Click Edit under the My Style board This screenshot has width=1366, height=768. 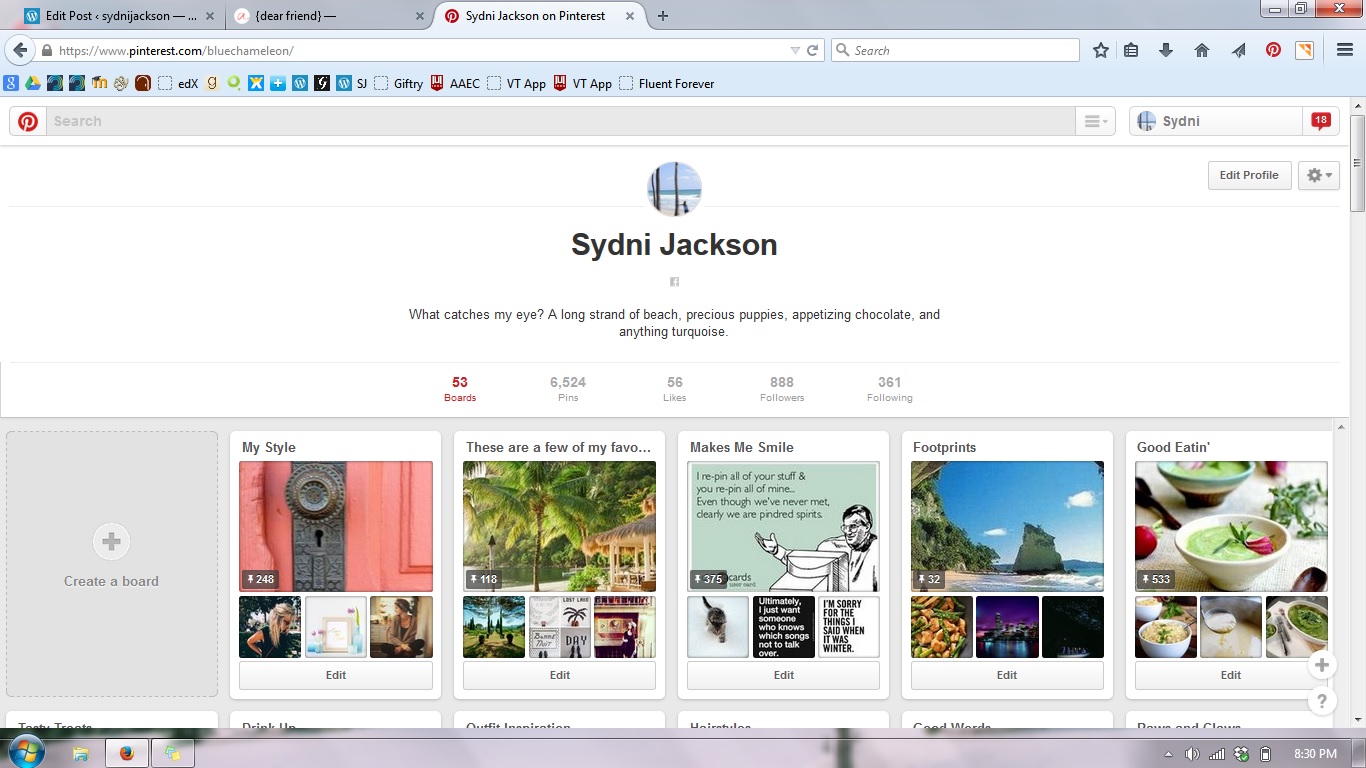pos(335,675)
